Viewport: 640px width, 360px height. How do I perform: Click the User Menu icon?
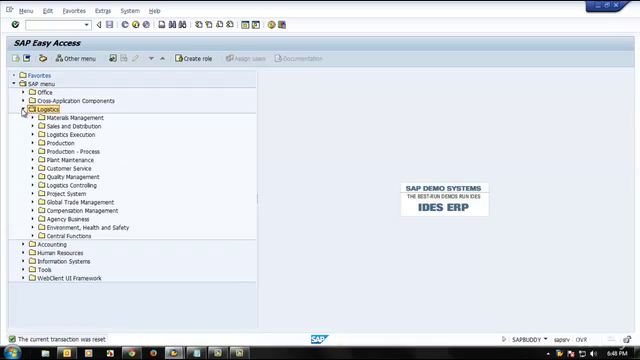16,58
